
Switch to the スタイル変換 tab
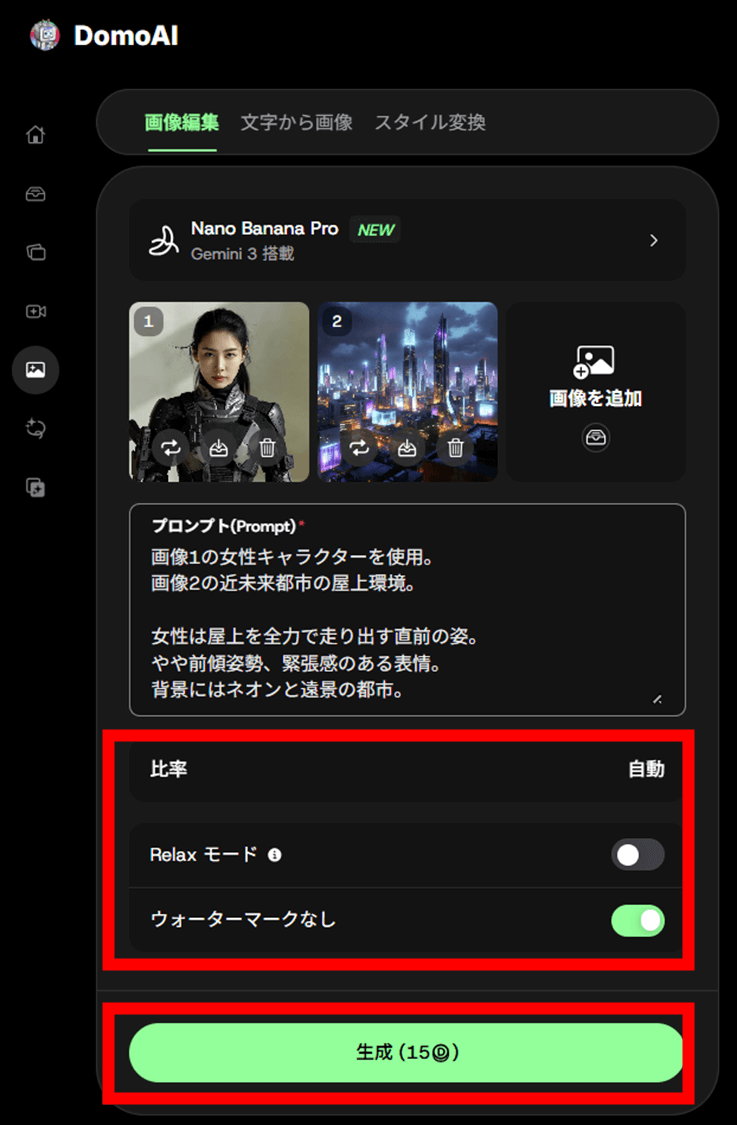430,123
